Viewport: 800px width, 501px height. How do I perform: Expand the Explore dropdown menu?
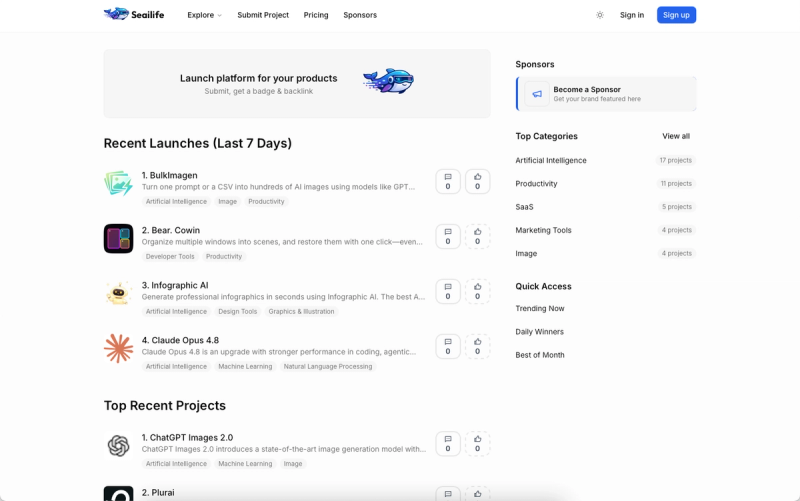(x=204, y=15)
